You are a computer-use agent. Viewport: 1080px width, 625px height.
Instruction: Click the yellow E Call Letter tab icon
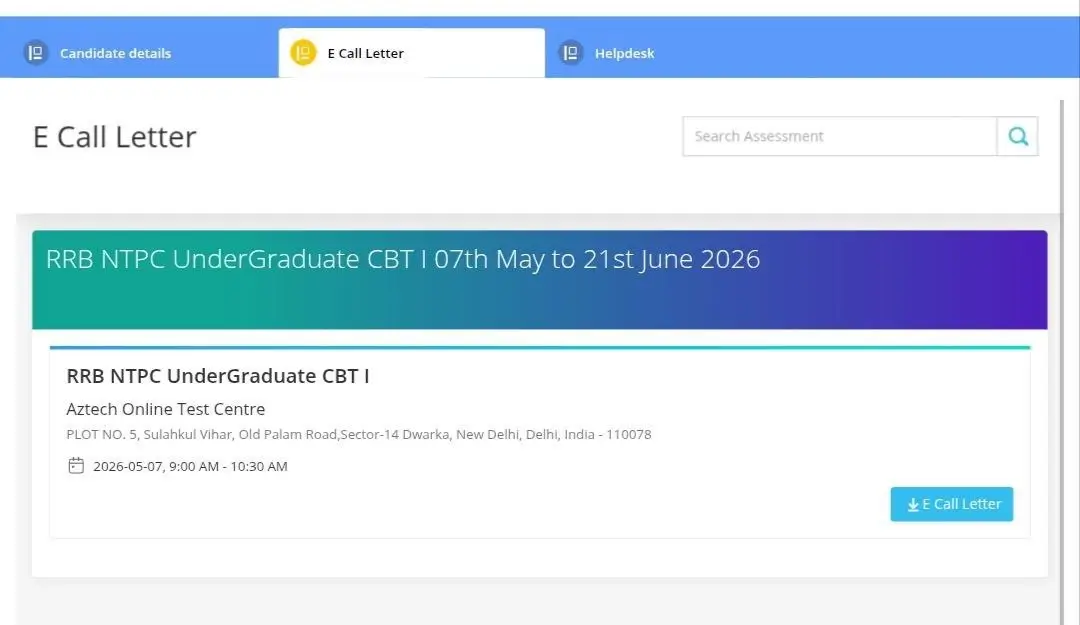[x=303, y=52]
